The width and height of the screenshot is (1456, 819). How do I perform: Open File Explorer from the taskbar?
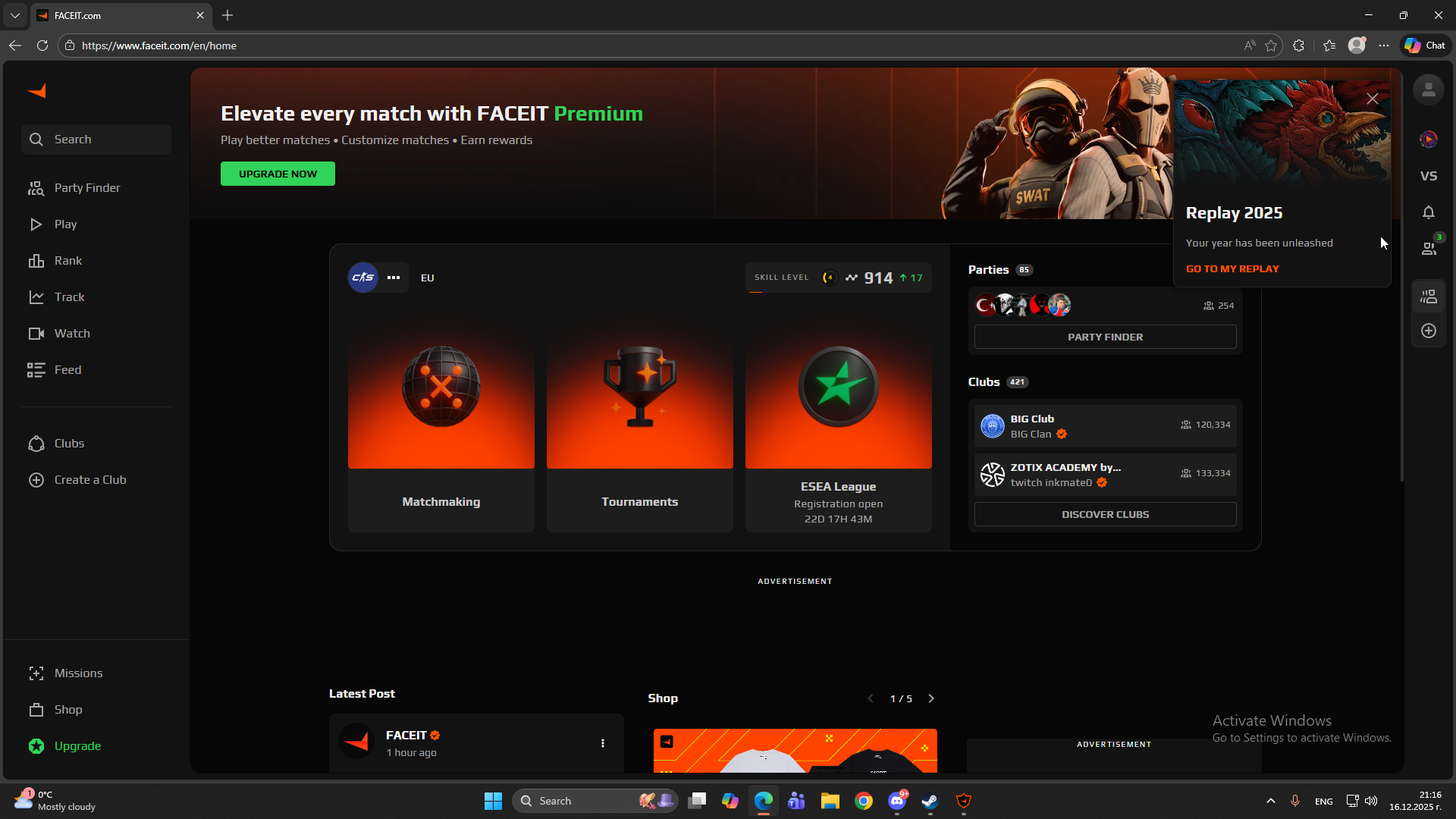(830, 801)
